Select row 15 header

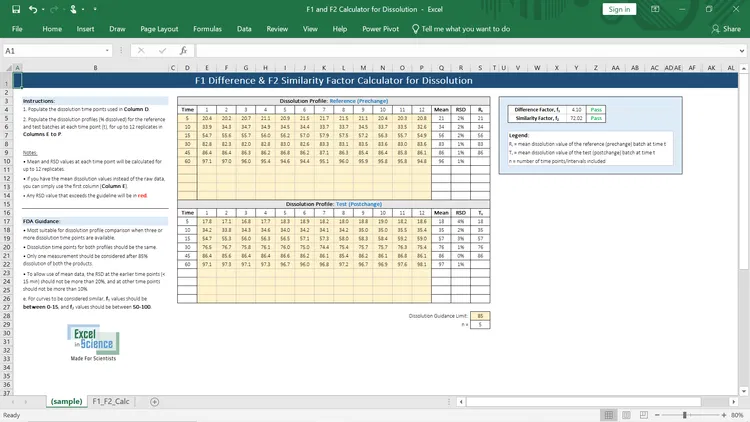[7, 204]
